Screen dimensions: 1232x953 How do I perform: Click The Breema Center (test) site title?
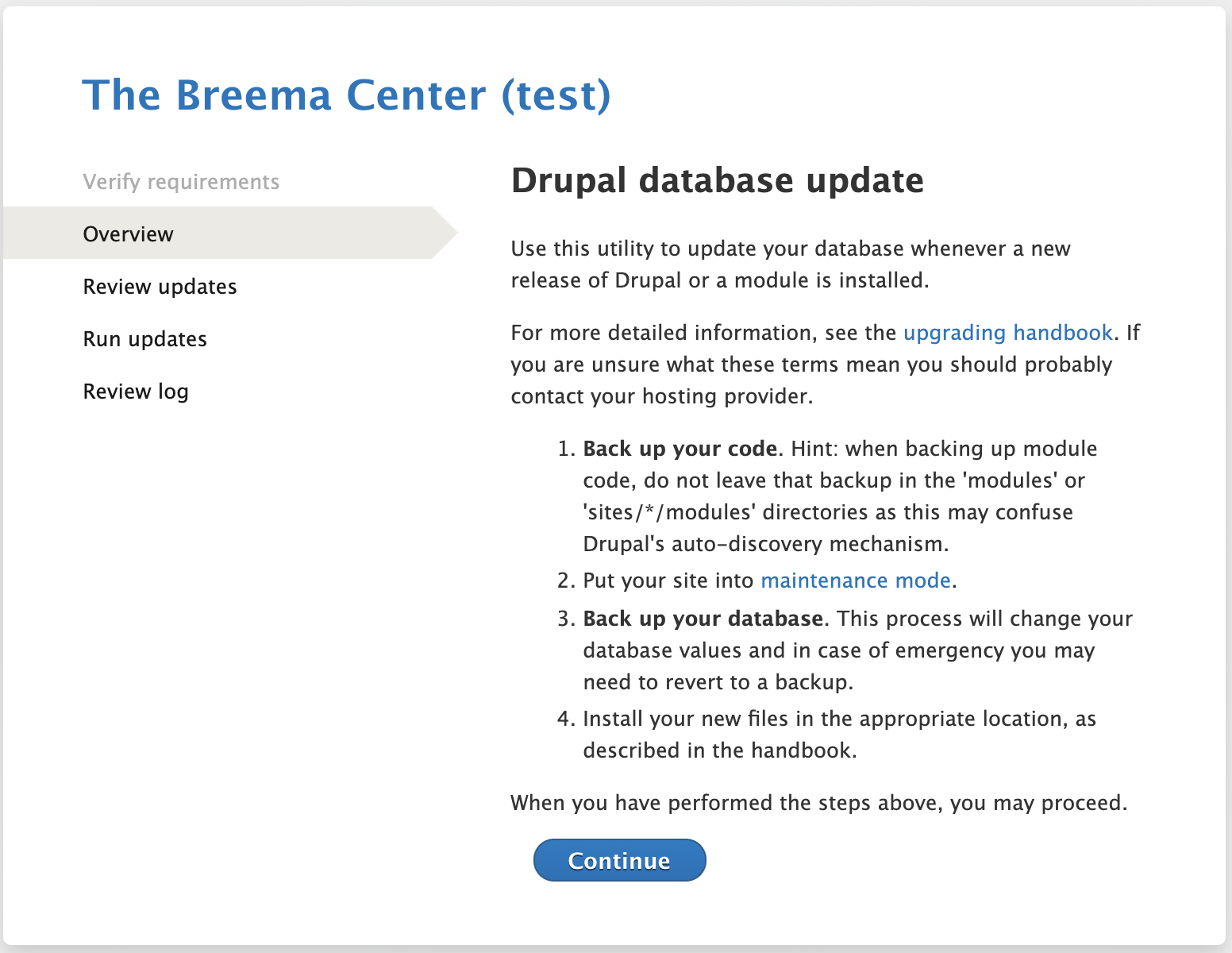347,95
